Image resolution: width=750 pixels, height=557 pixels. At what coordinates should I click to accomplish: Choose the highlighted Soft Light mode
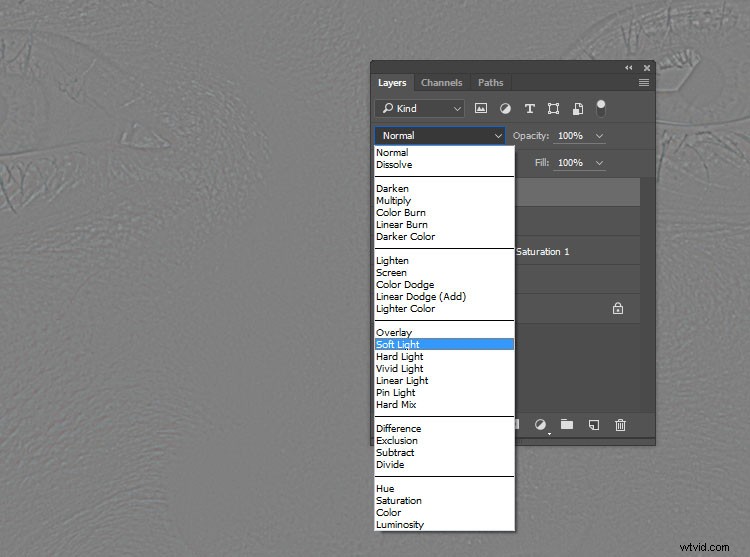coord(444,344)
